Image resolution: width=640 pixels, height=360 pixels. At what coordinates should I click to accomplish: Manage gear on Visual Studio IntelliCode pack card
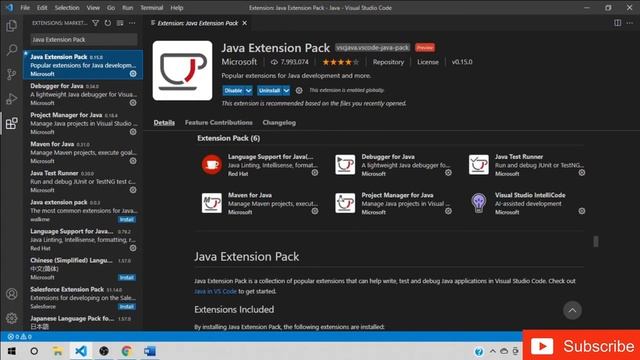coord(582,211)
